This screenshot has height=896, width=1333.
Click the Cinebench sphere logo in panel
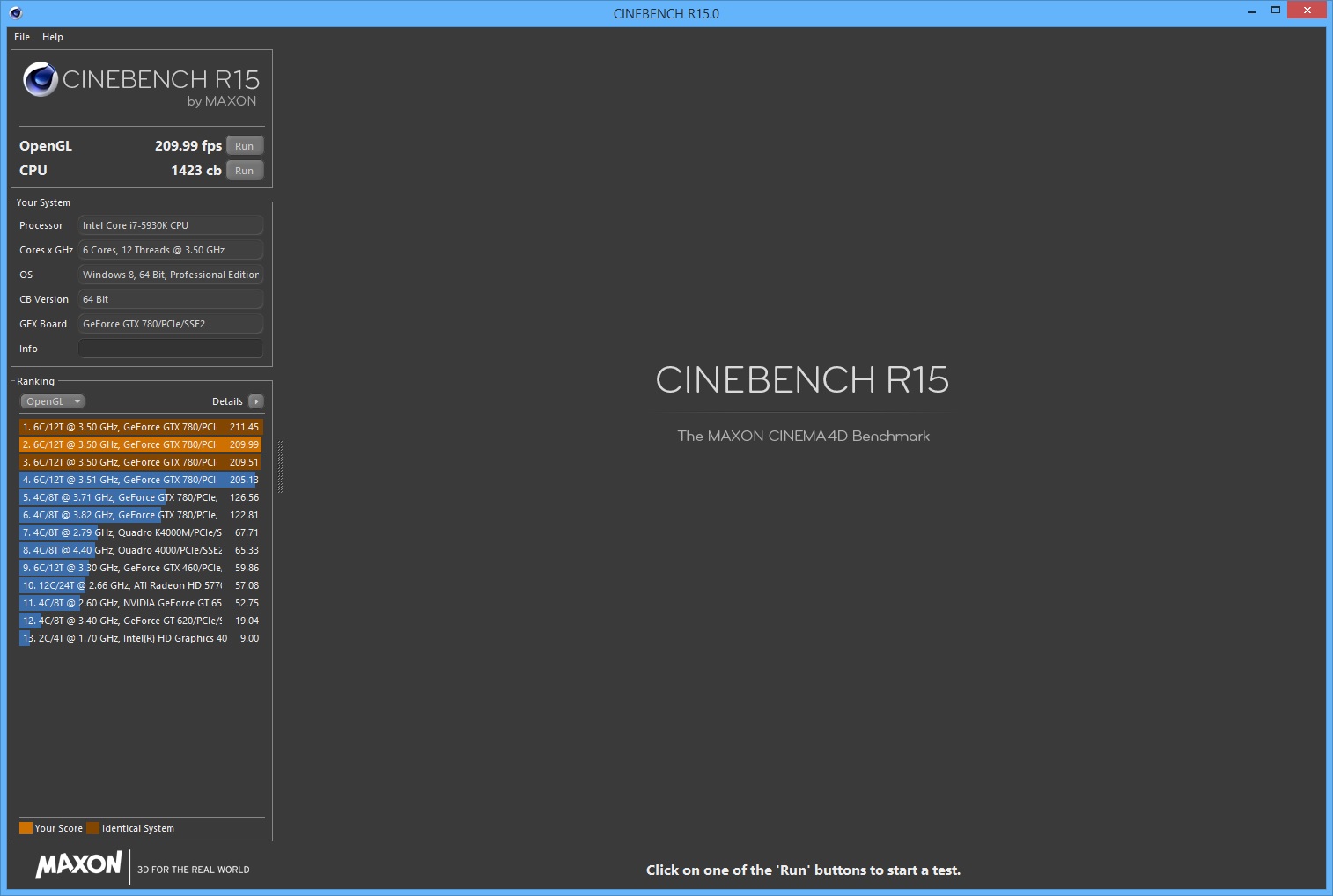(x=41, y=79)
